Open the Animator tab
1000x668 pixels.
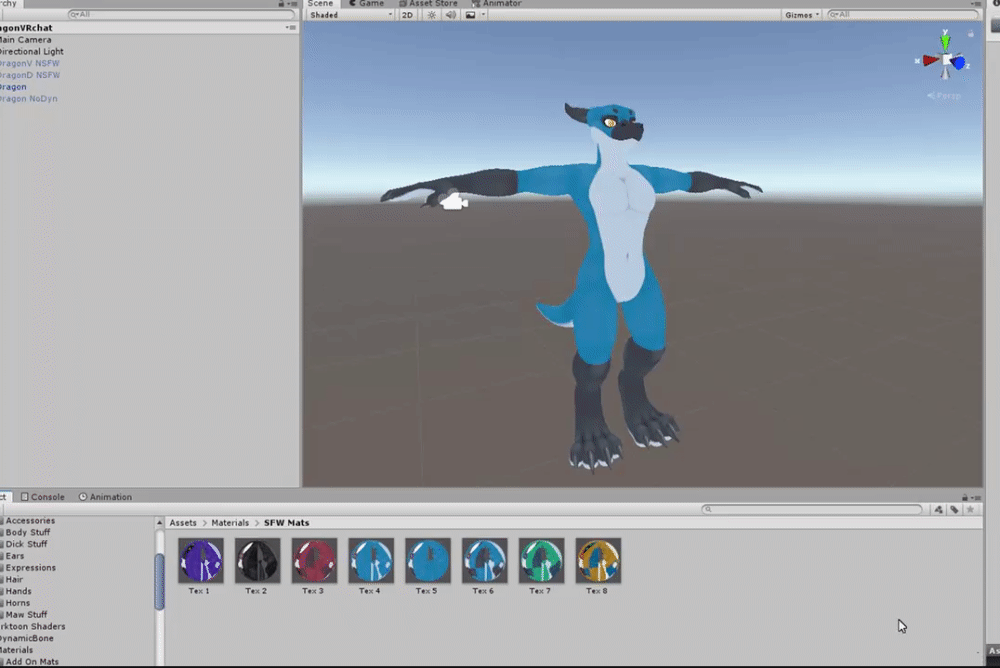(x=496, y=4)
